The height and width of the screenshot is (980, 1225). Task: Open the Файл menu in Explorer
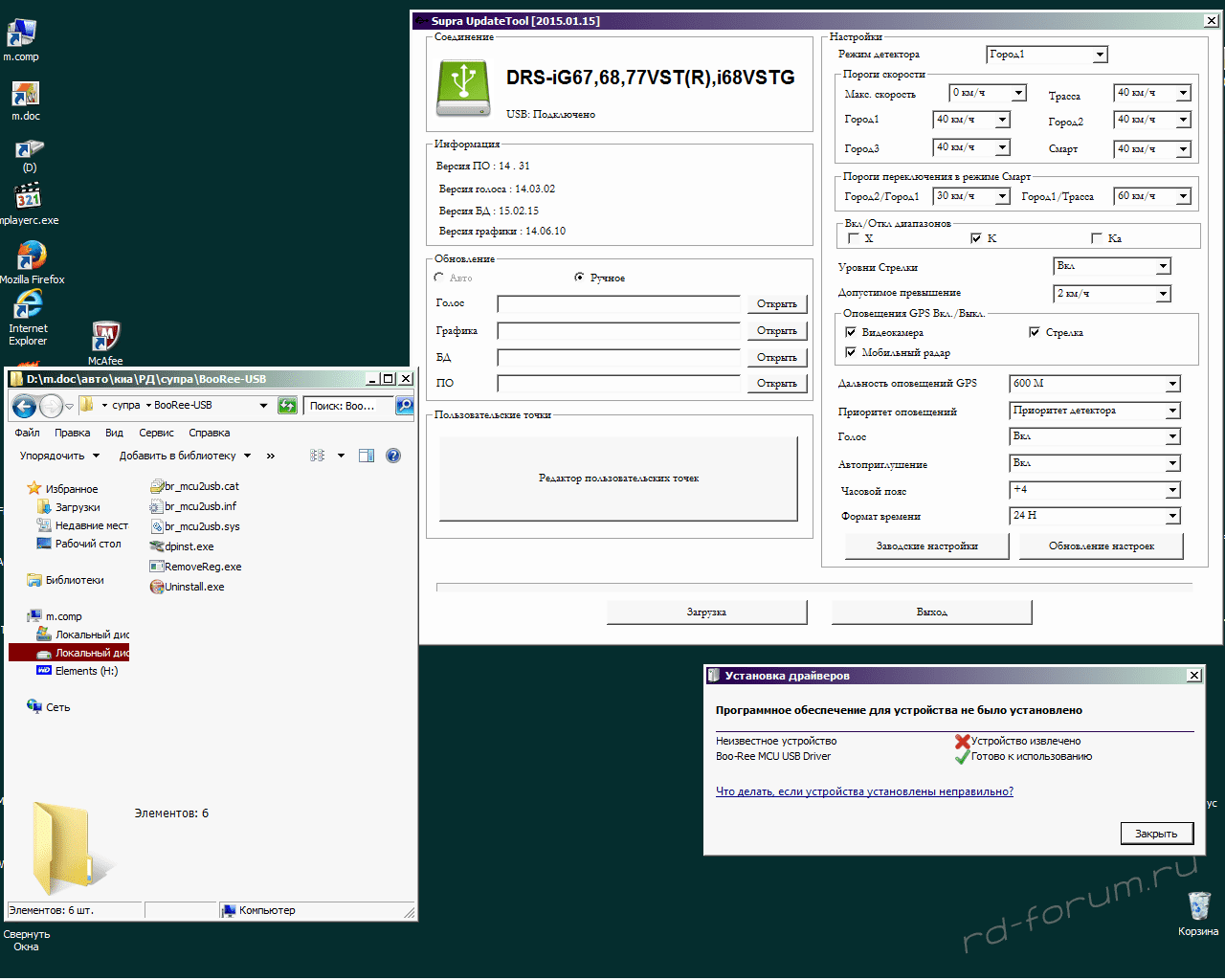point(27,433)
